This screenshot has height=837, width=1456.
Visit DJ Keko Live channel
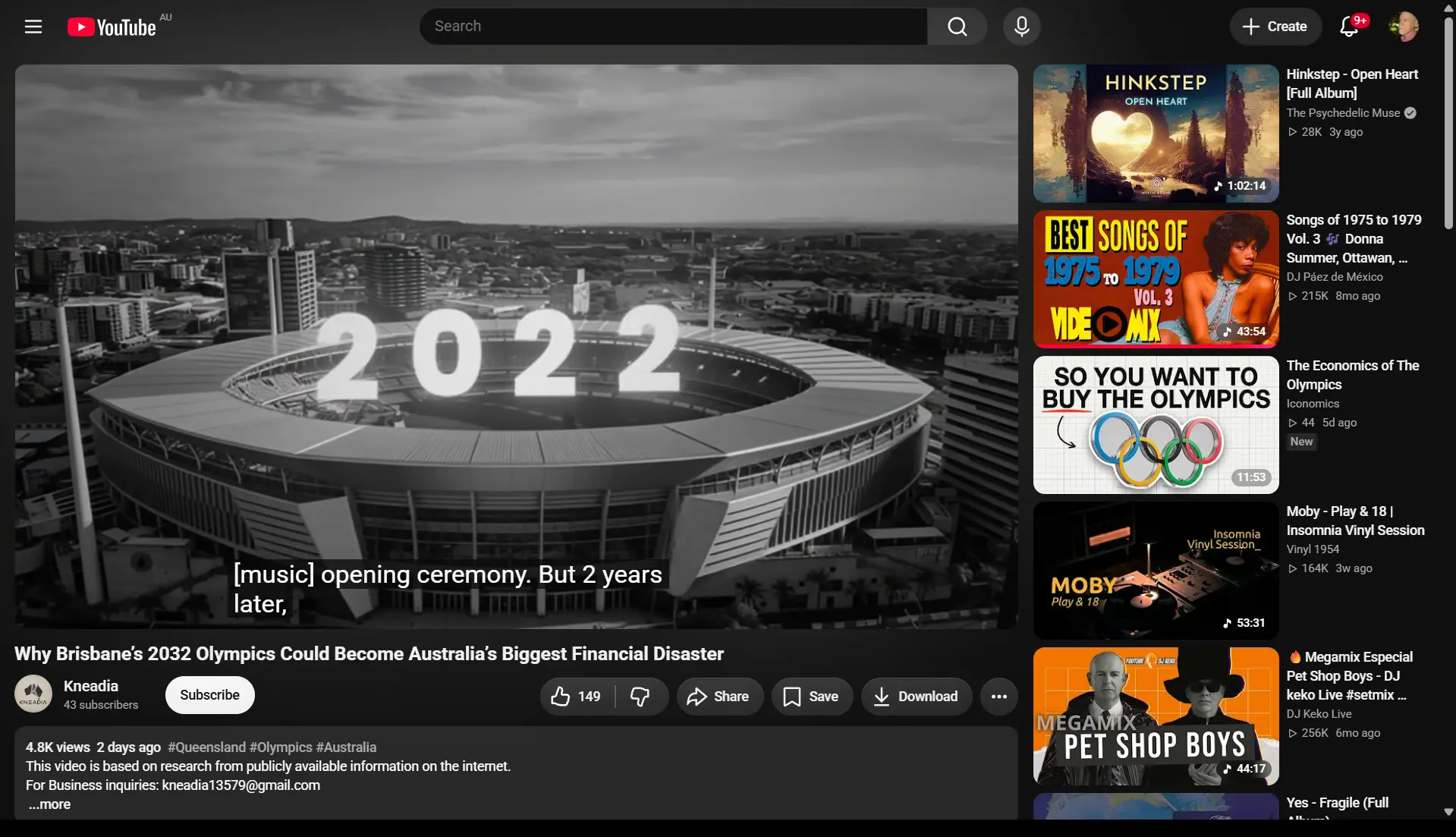[x=1319, y=714]
